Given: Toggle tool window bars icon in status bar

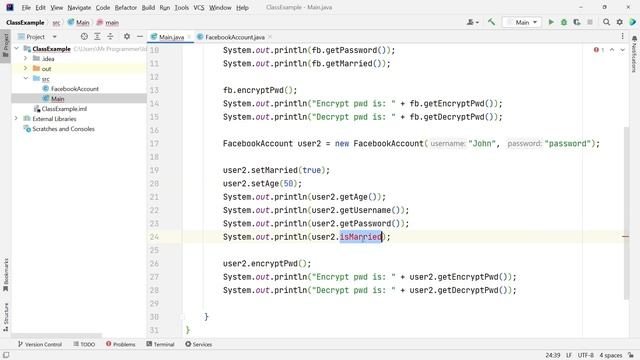Looking at the screenshot, I should tap(6, 355).
